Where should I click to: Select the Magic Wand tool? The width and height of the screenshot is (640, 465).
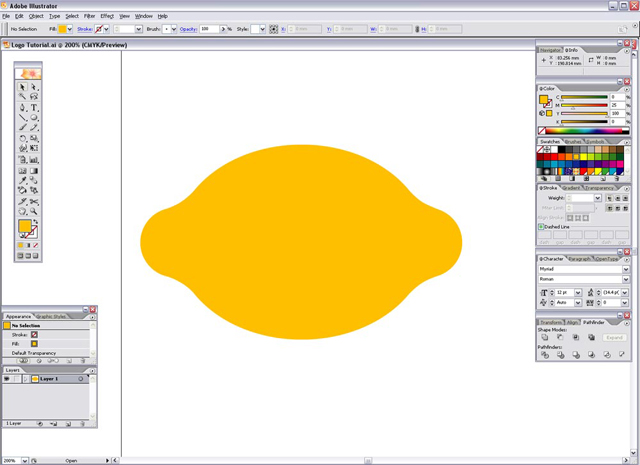22,97
